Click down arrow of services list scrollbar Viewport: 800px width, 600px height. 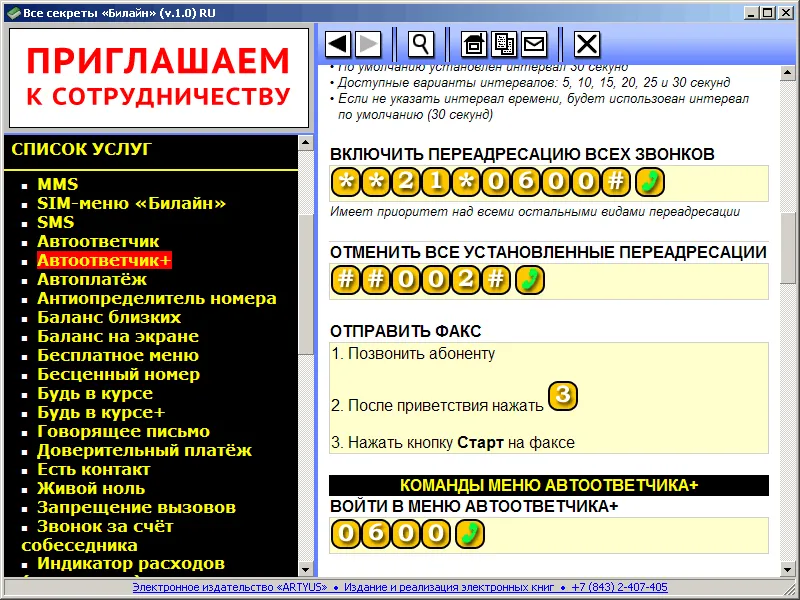[306, 569]
